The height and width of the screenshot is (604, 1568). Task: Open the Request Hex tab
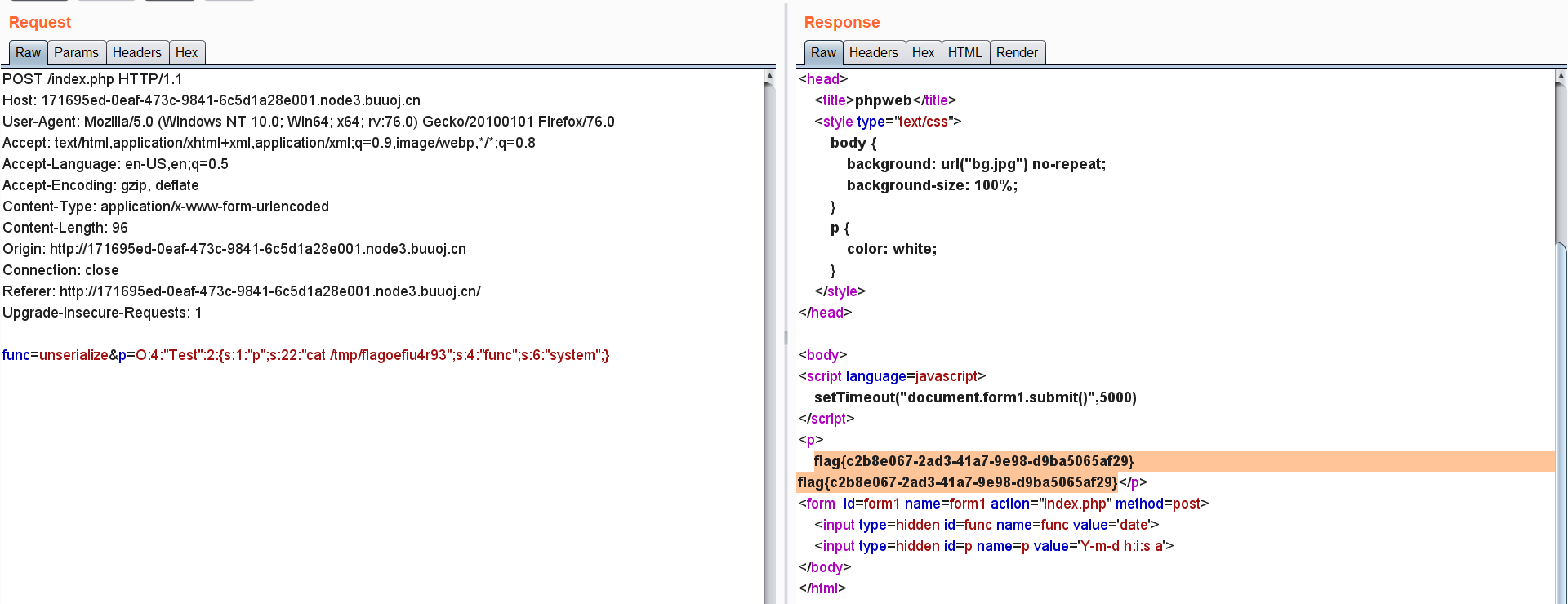187,53
